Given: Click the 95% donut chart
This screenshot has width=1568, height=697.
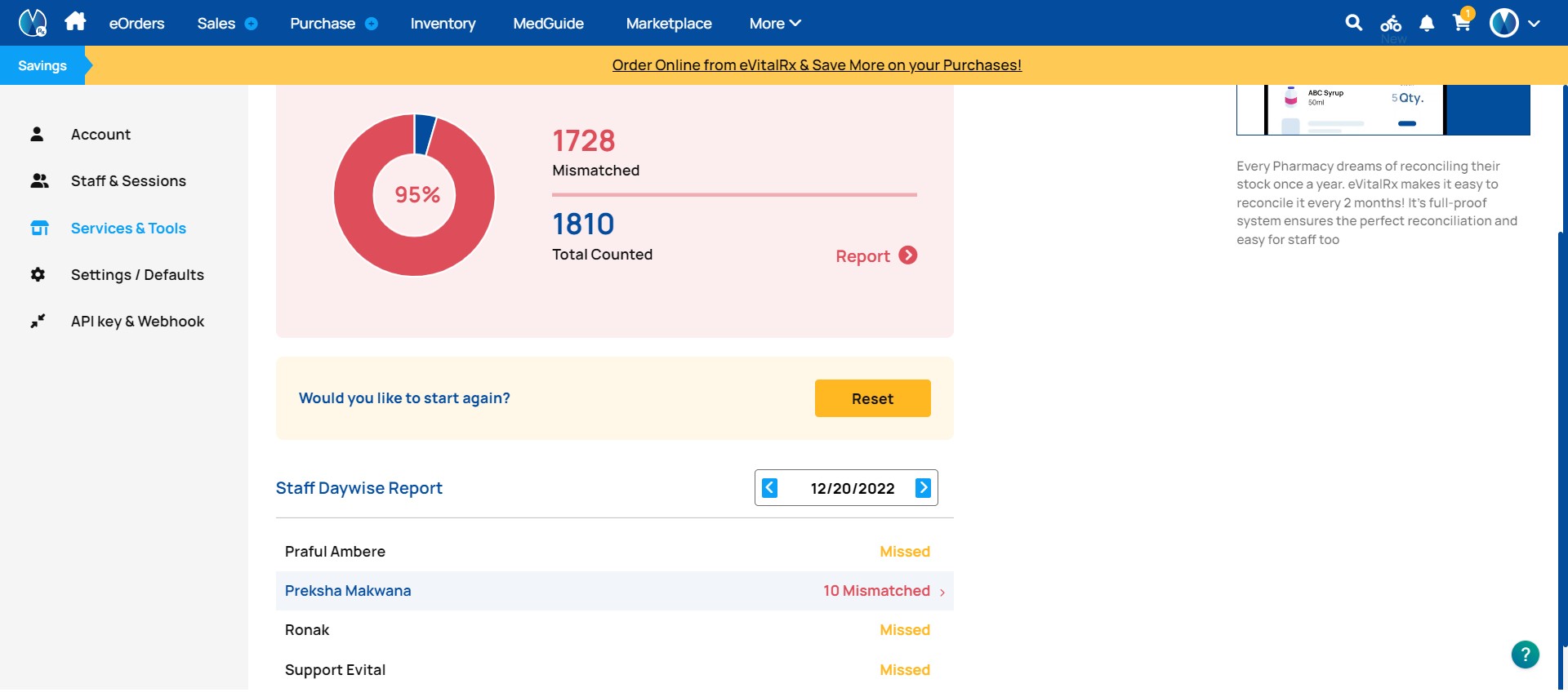Looking at the screenshot, I should point(415,195).
